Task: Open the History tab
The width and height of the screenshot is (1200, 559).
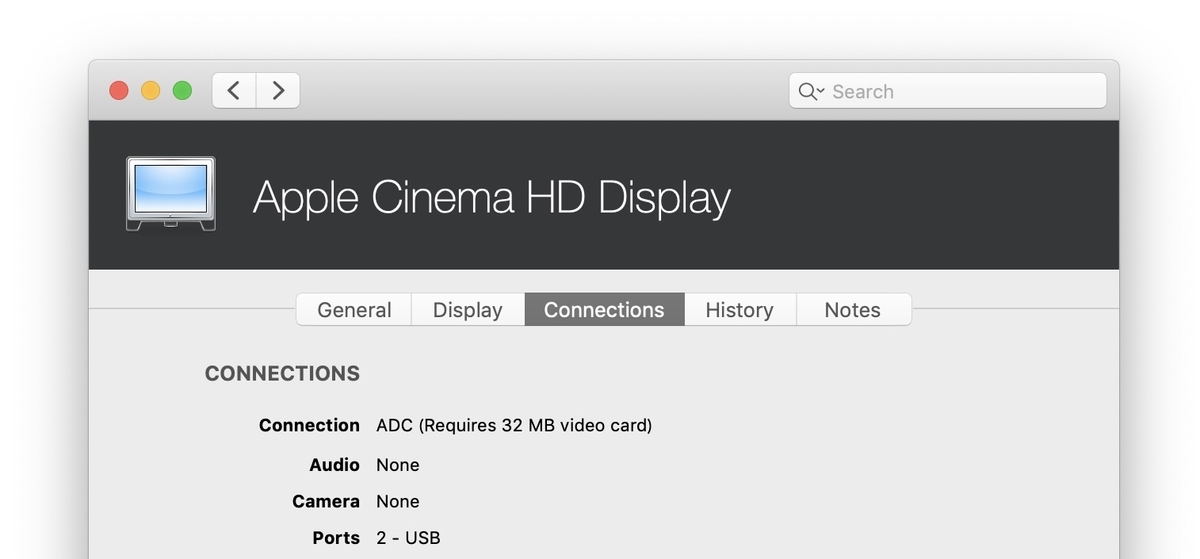Action: 739,310
